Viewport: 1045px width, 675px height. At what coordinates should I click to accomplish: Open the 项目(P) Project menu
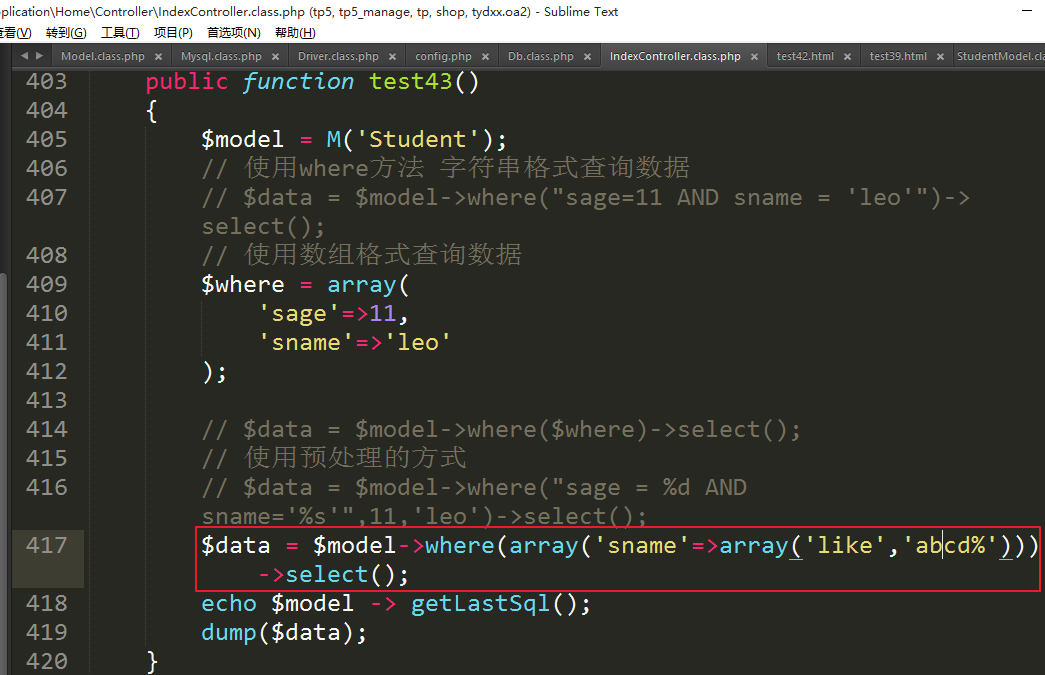click(x=173, y=33)
